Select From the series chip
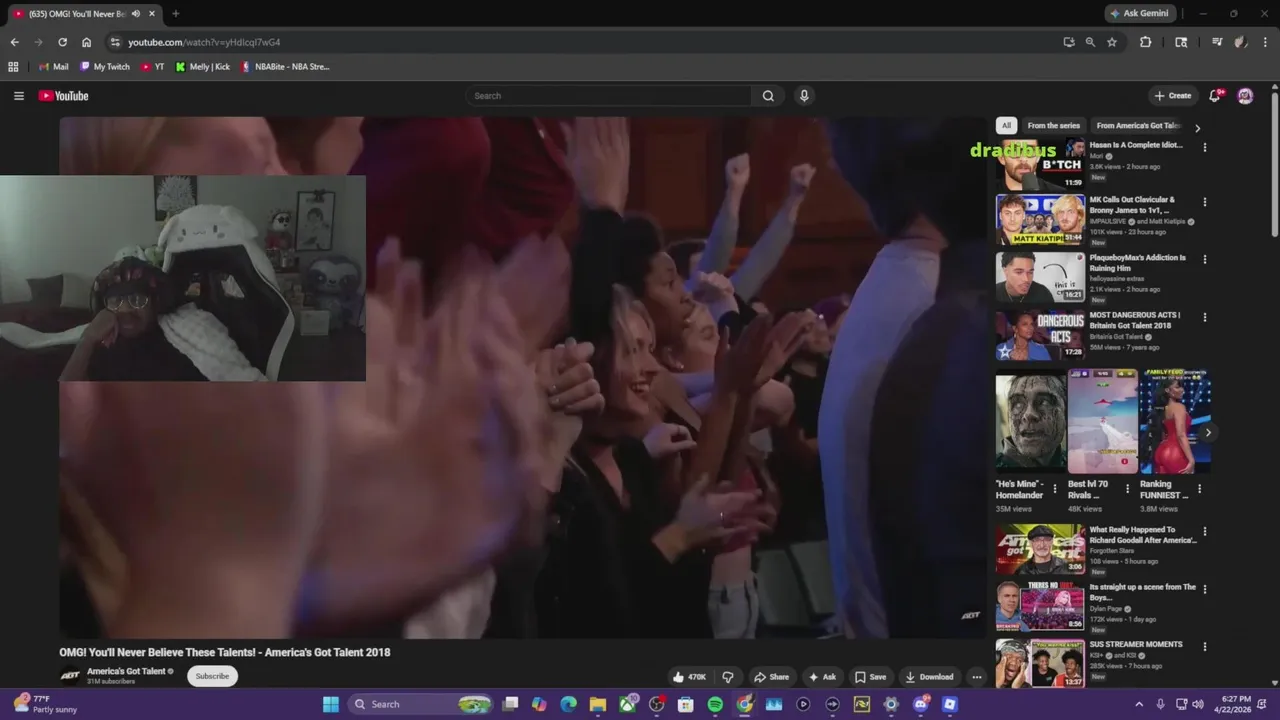 click(1053, 125)
